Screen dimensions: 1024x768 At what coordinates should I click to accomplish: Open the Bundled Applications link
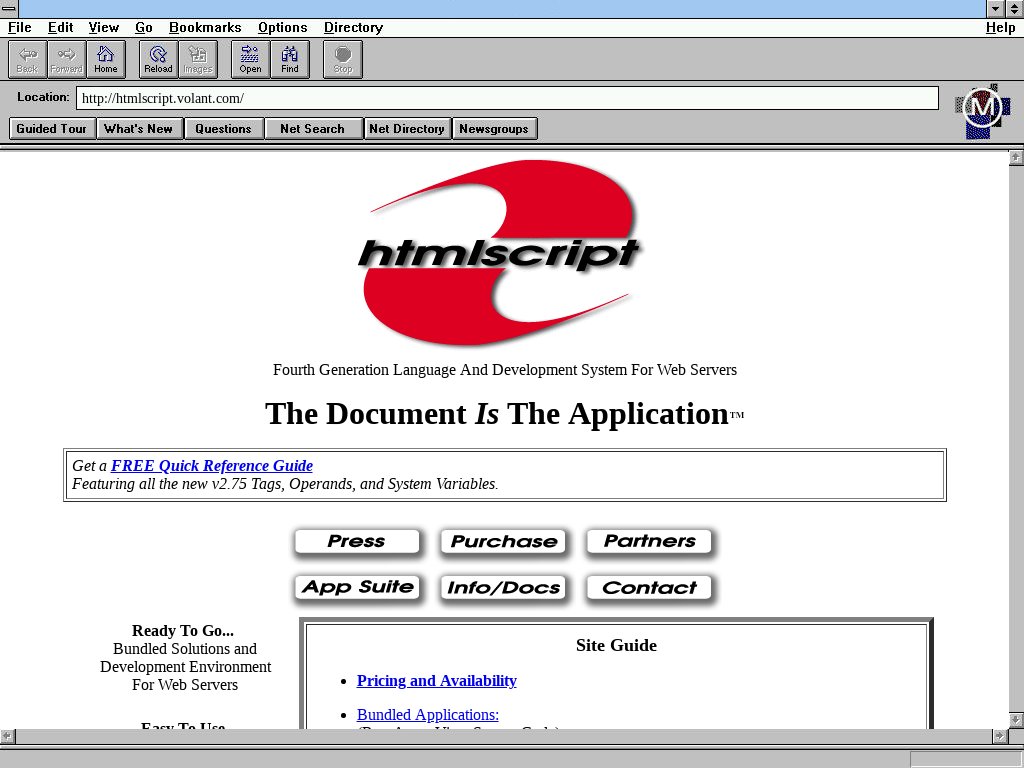428,714
